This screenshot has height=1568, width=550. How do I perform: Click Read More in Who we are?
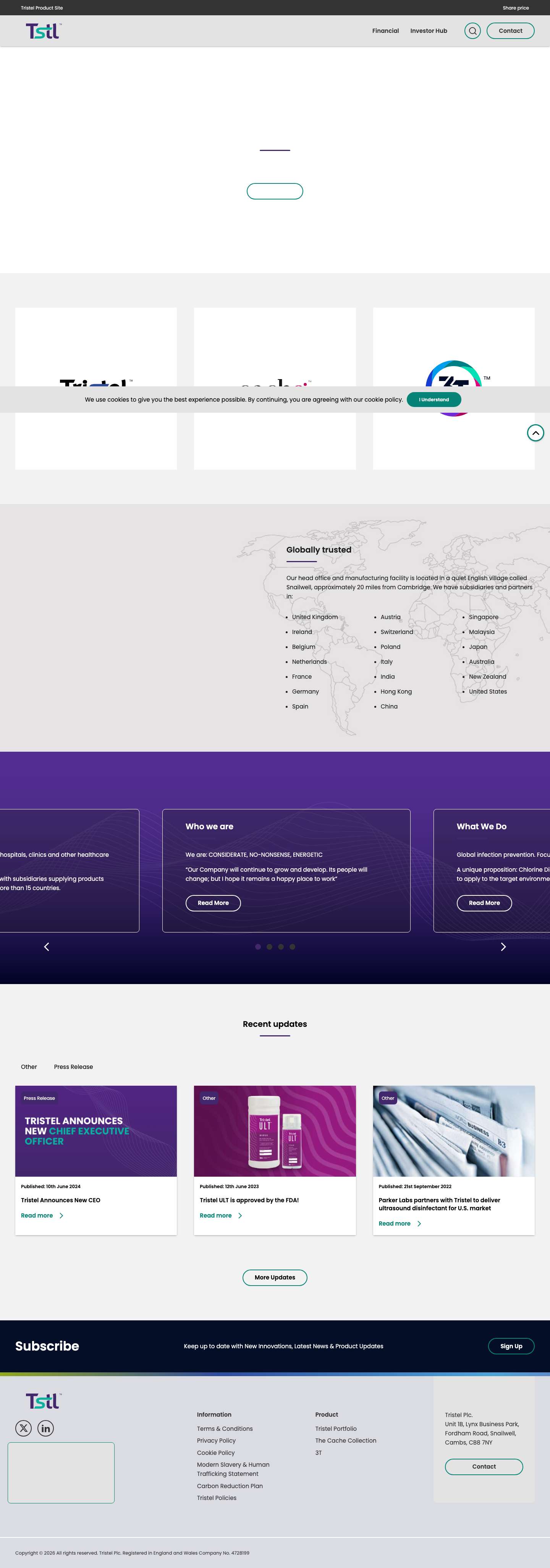(x=213, y=903)
